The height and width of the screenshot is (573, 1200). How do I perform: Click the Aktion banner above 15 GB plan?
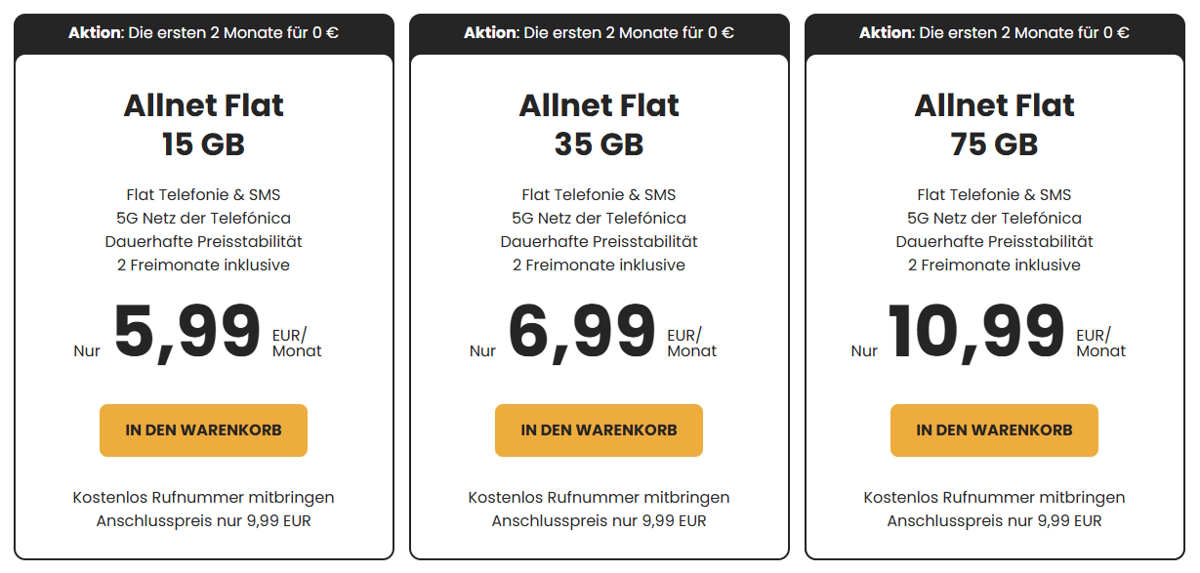click(204, 33)
